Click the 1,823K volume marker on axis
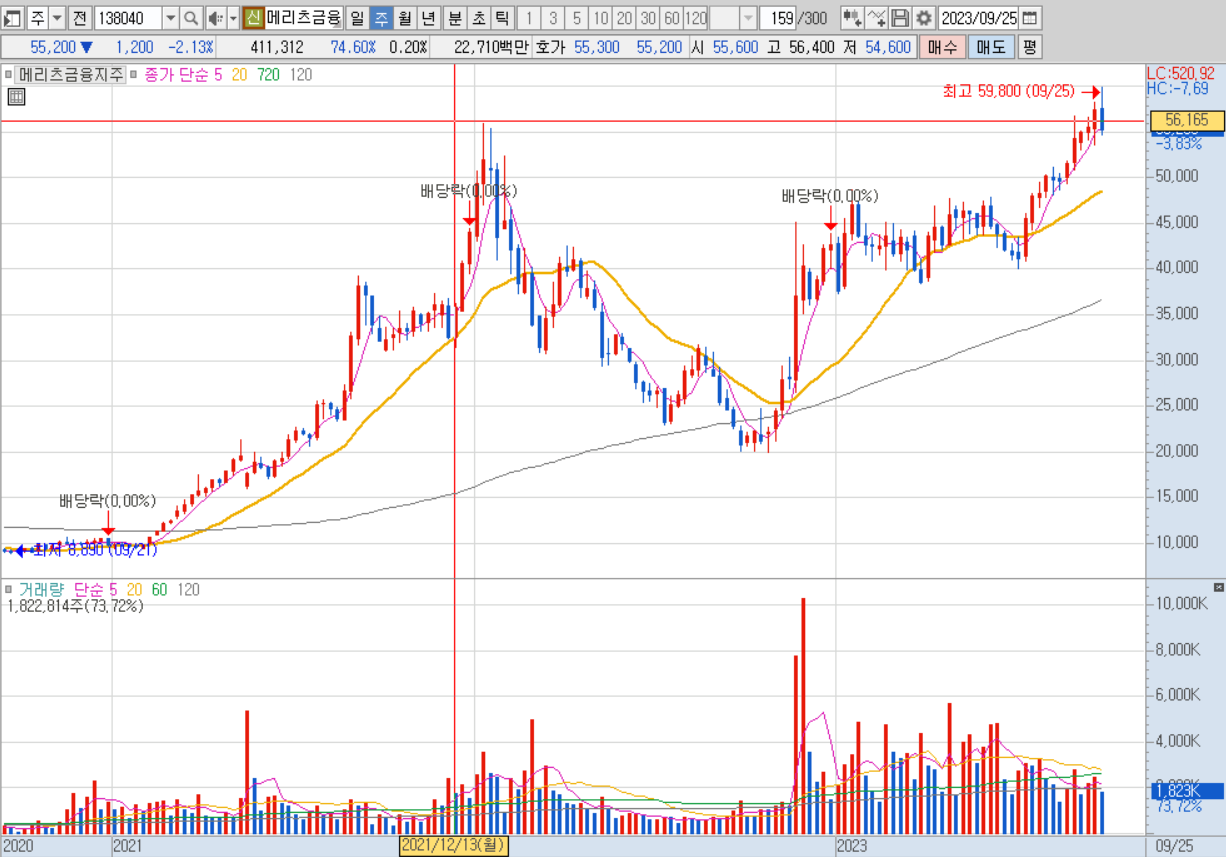The image size is (1226, 857). pyautogui.click(x=1187, y=790)
